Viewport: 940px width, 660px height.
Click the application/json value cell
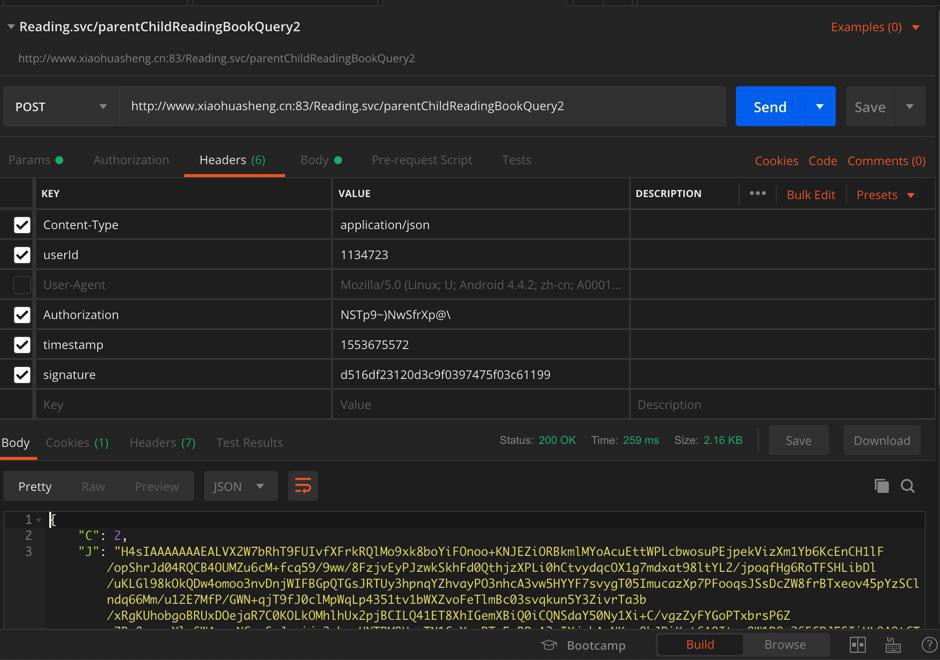tap(480, 225)
